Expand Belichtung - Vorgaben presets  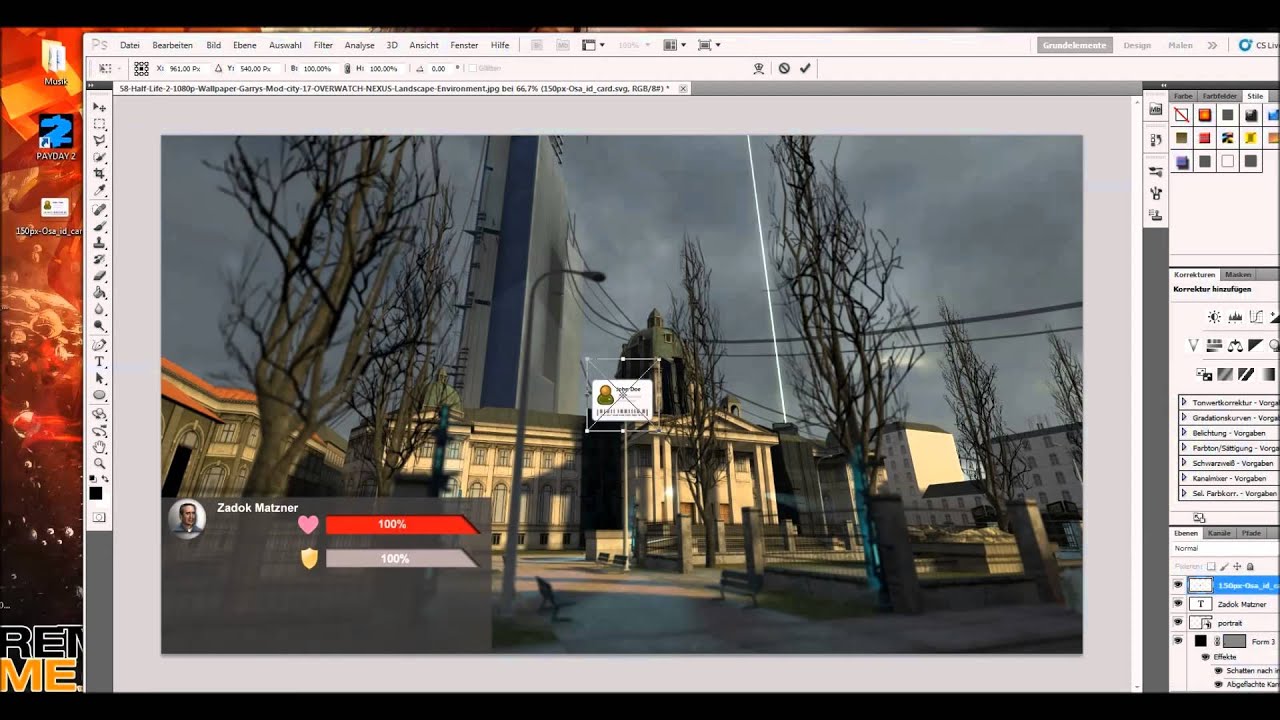tap(1184, 433)
